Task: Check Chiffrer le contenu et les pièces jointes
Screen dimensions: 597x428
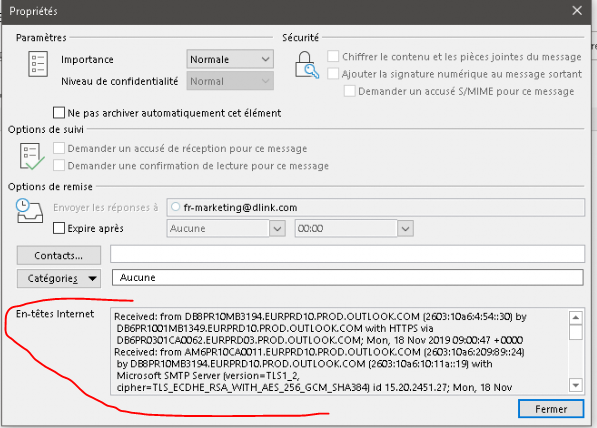Action: click(x=333, y=56)
